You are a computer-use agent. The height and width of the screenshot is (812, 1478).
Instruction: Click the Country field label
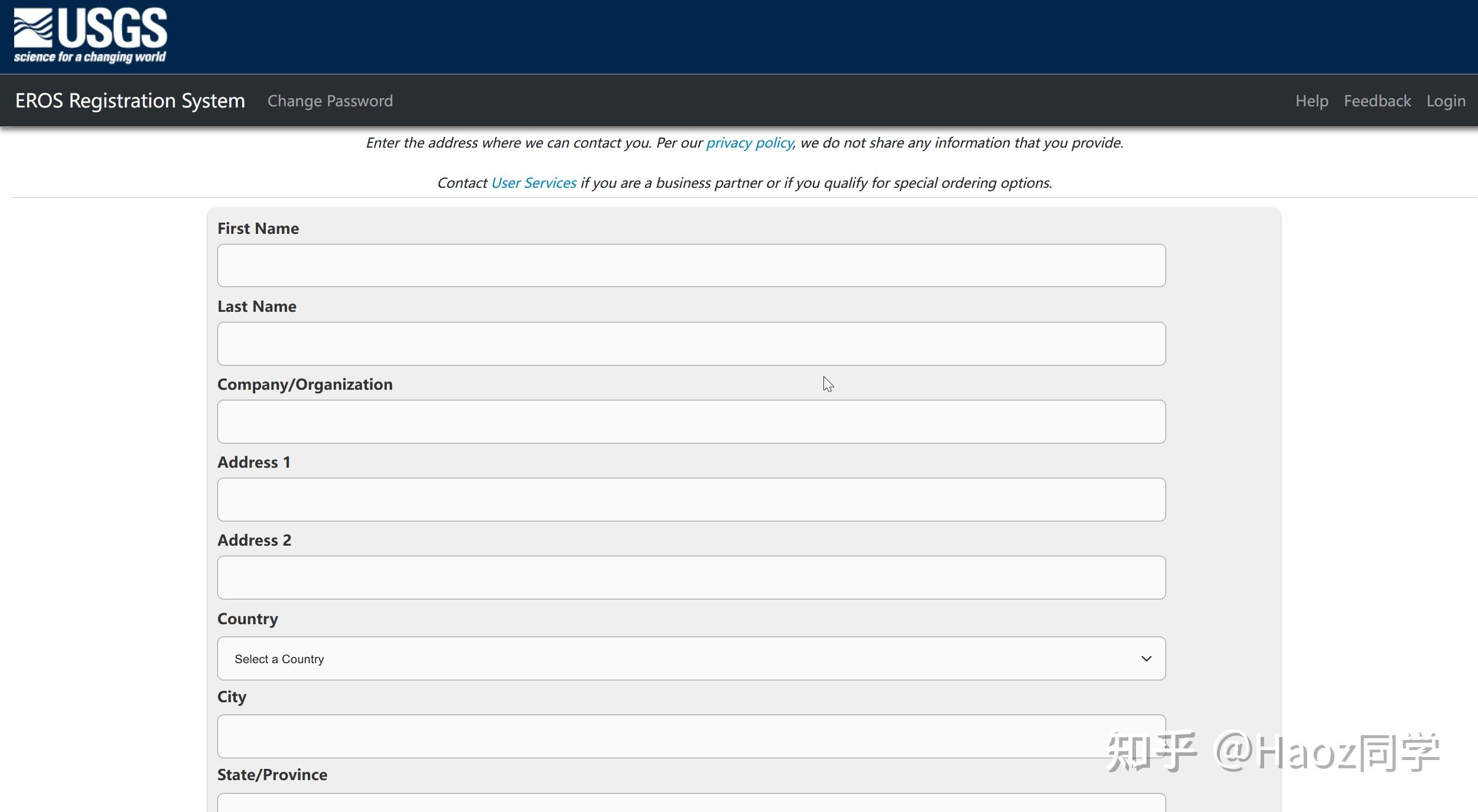click(x=248, y=619)
